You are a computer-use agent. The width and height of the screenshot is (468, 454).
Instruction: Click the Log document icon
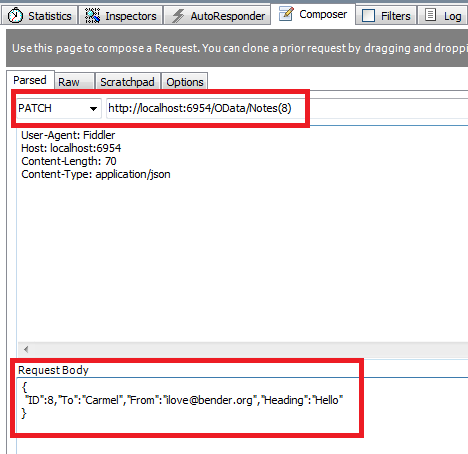tap(430, 15)
